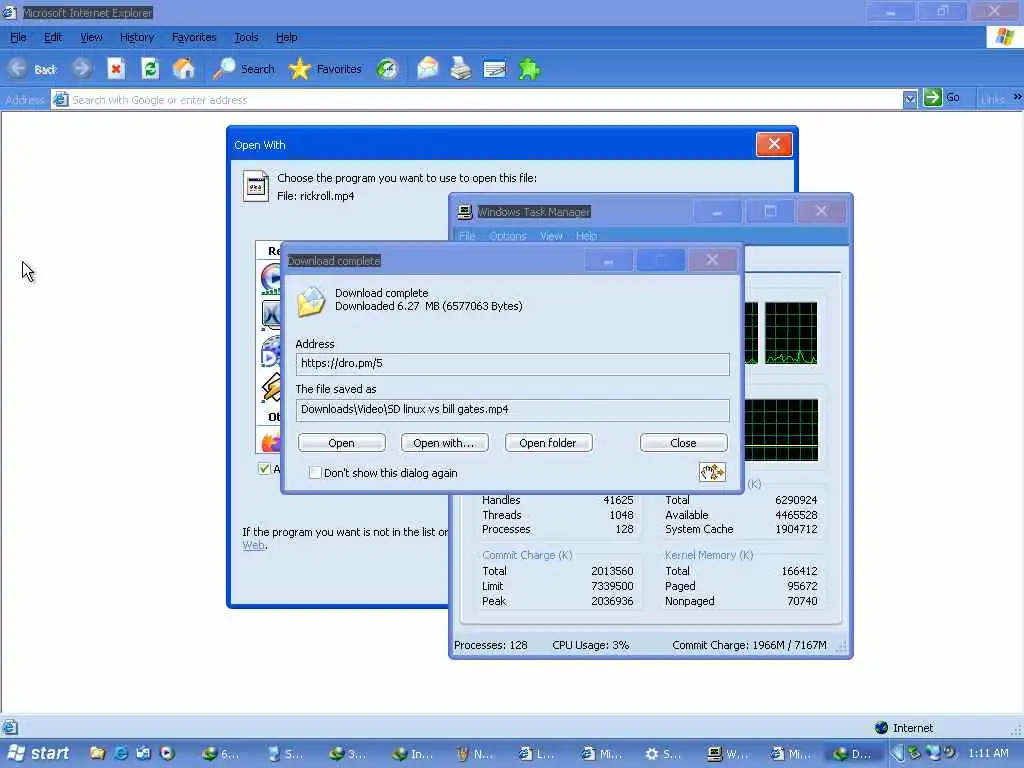Click Open button in Download complete dialog
This screenshot has height=768, width=1024.
coord(342,443)
